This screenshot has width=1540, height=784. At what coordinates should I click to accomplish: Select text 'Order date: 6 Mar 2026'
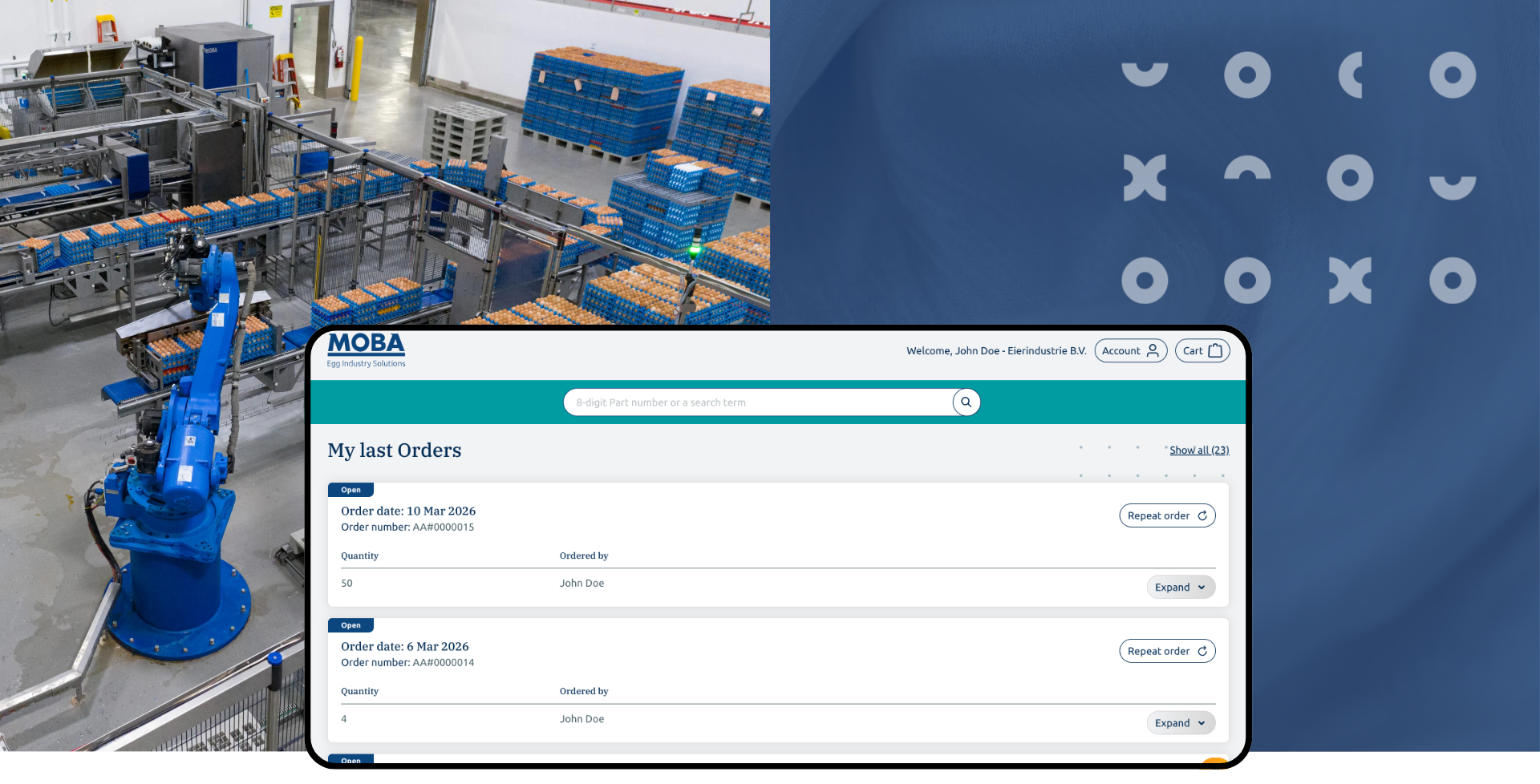pos(405,647)
